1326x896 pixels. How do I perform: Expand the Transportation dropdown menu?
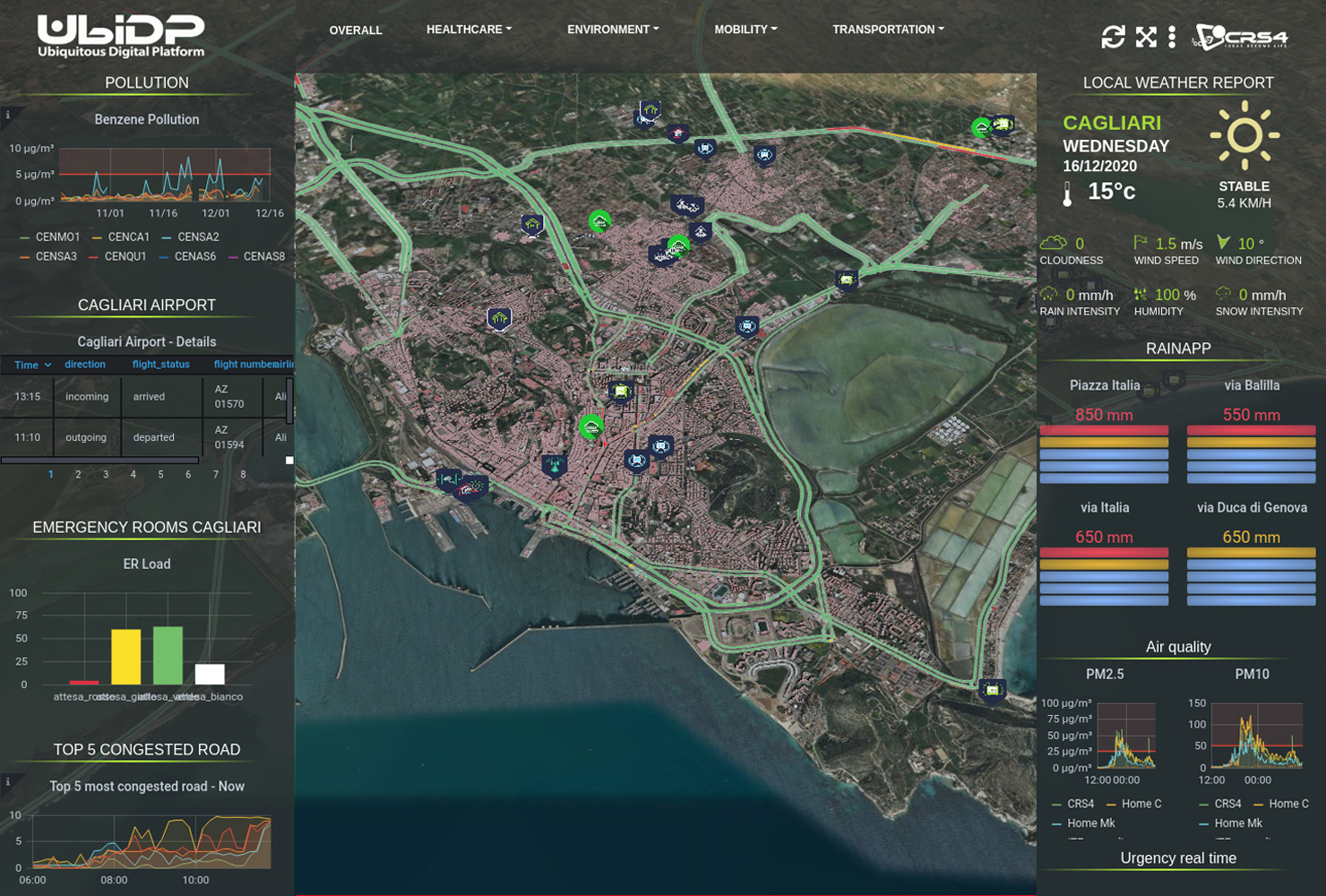(888, 30)
